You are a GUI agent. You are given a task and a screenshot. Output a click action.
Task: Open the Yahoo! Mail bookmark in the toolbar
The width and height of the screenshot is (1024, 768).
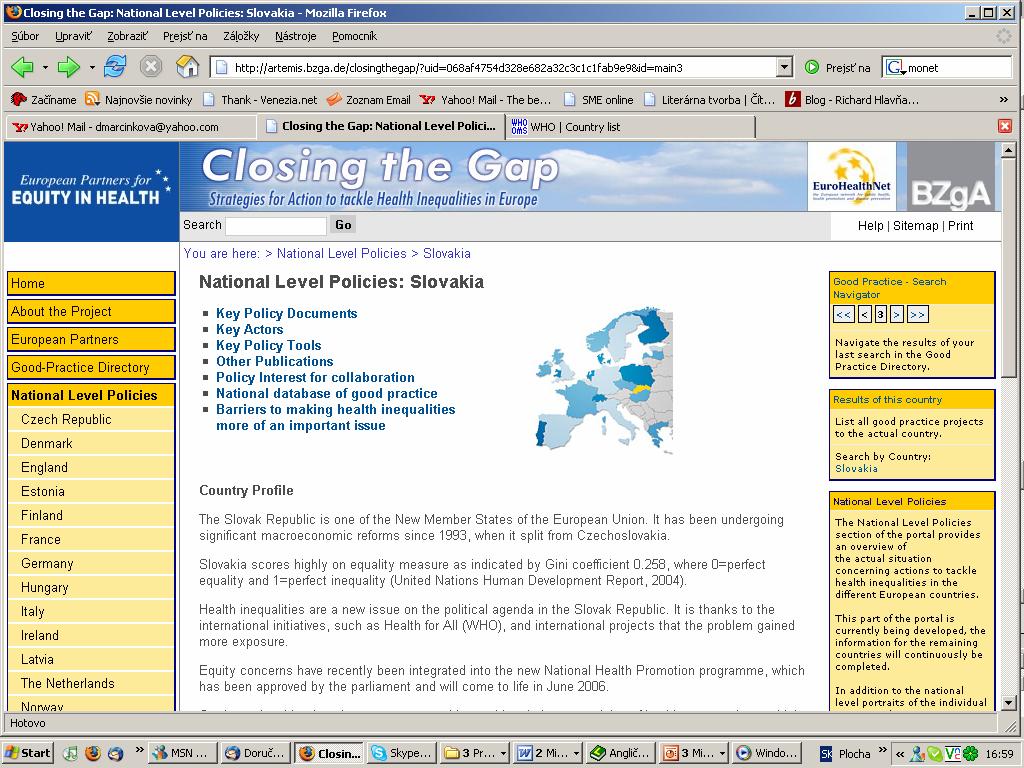click(x=486, y=100)
